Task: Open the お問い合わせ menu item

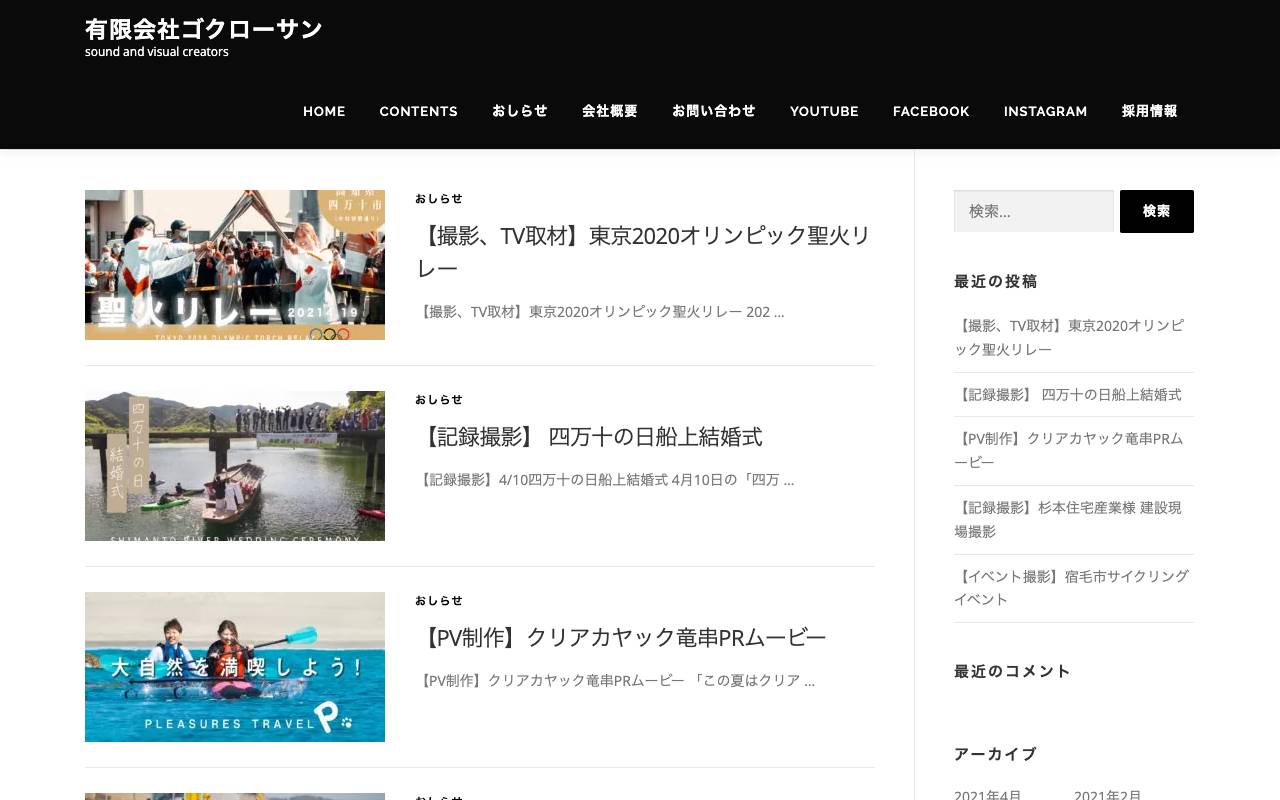Action: tap(714, 111)
